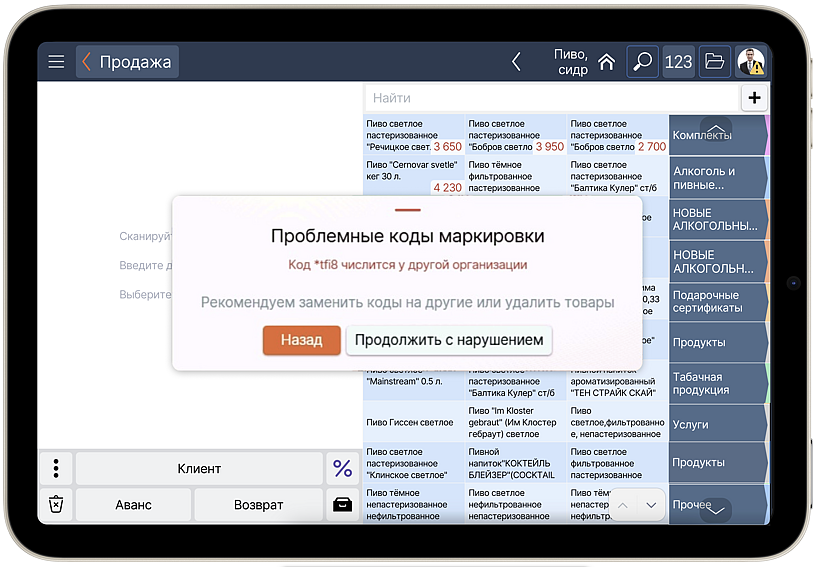Viewport: 816px width, 567px height.
Task: Apply a discount with the percent icon
Action: coord(342,469)
